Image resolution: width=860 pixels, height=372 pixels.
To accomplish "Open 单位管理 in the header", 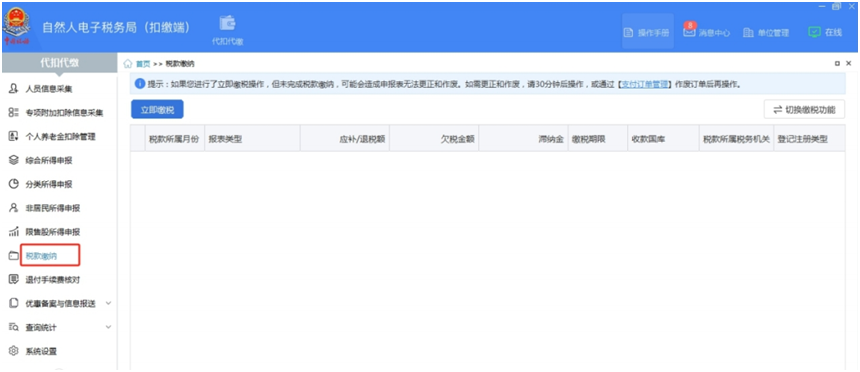I will tap(766, 32).
